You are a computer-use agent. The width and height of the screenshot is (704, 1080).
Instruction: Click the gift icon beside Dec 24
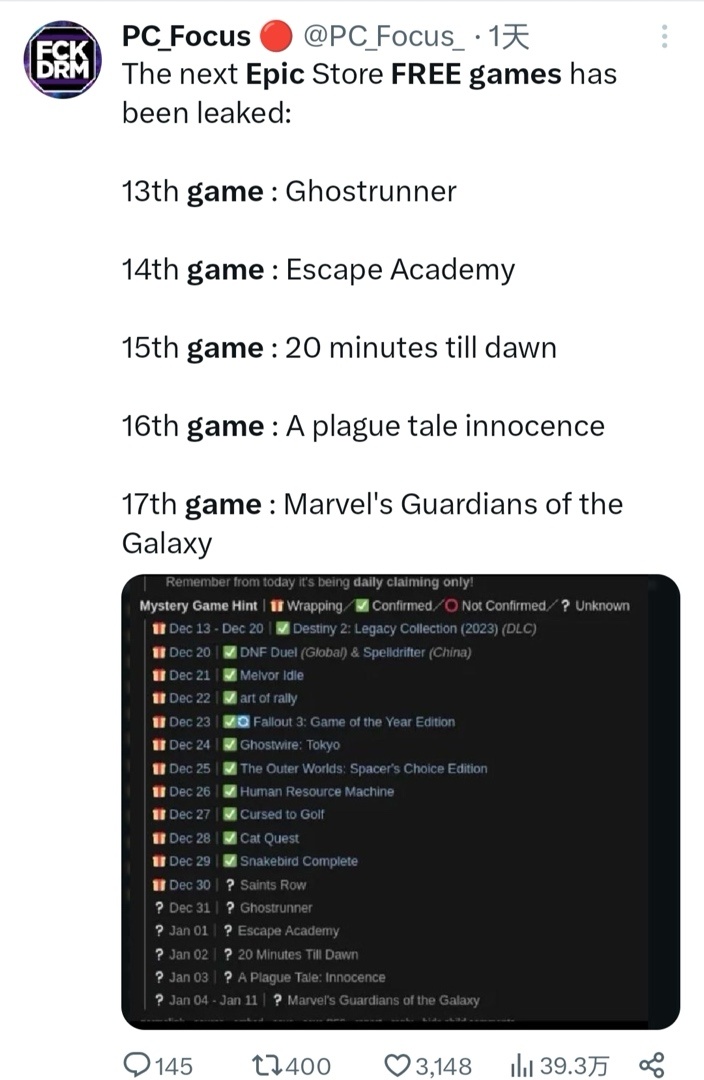(158, 745)
